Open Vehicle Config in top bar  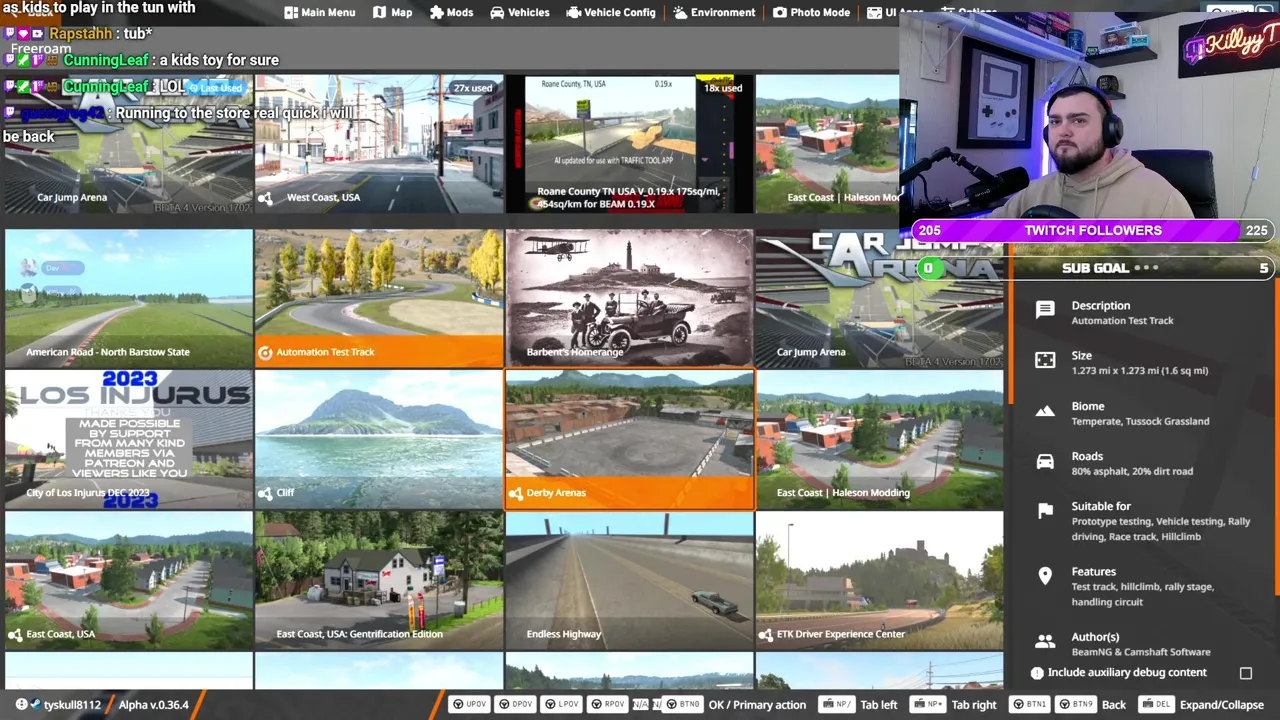coord(610,12)
